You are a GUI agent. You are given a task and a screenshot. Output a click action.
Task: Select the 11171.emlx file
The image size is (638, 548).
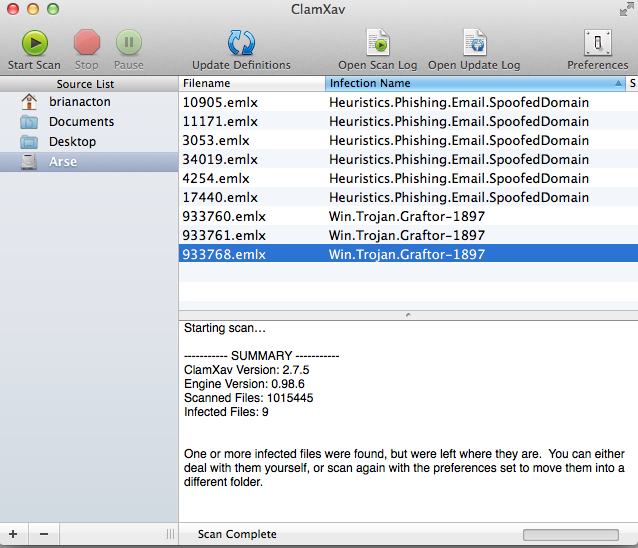pyautogui.click(x=220, y=122)
